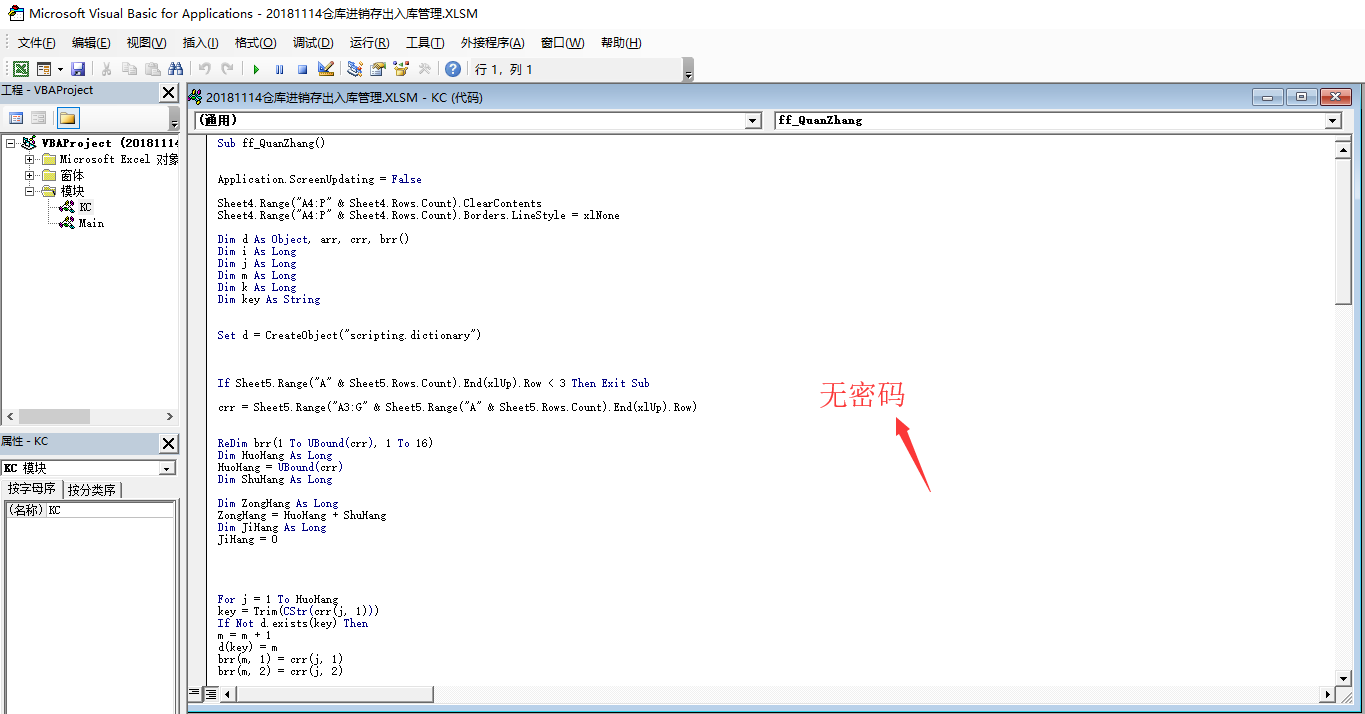Click the VBA application title icon
The image size is (1365, 714).
click(x=16, y=13)
